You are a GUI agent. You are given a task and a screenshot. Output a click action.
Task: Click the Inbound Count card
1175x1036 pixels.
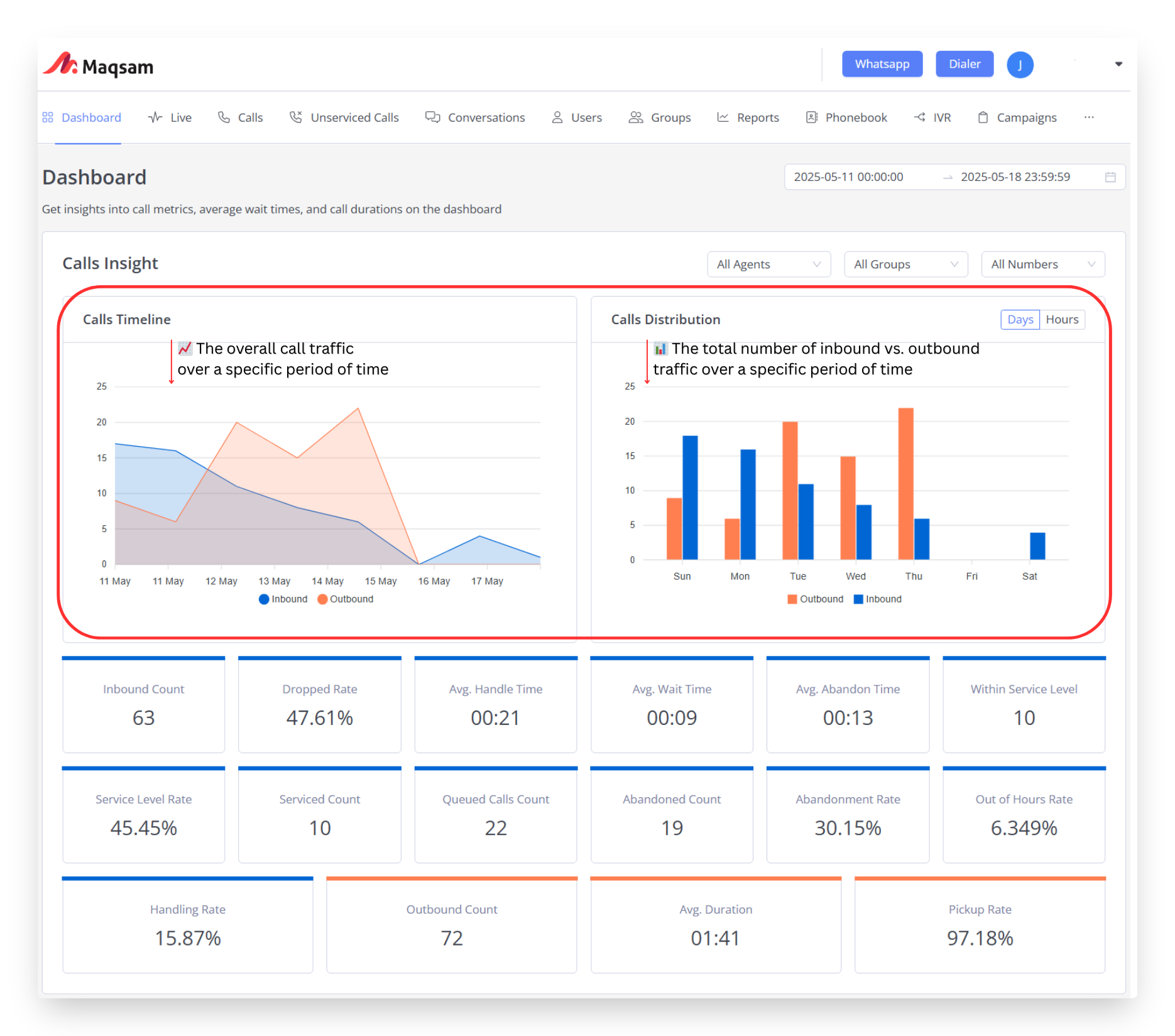point(144,704)
